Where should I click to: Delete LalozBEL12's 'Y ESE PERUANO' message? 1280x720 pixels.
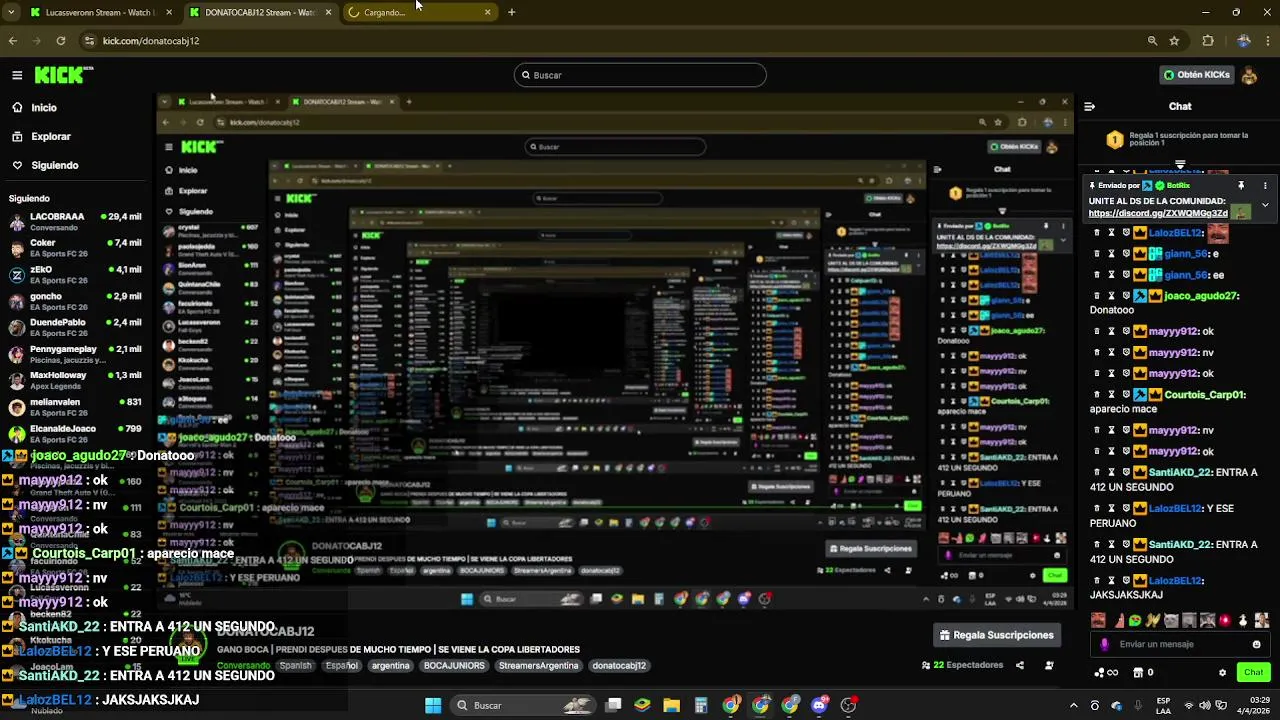pyautogui.click(x=1096, y=508)
